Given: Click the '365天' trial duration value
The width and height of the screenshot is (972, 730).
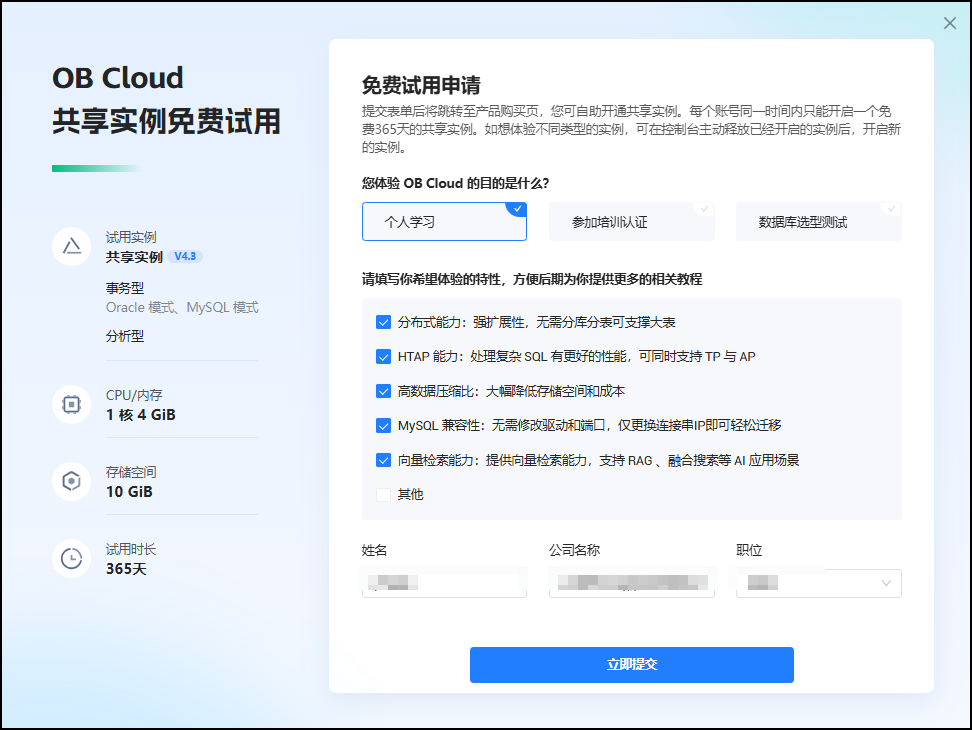Looking at the screenshot, I should tap(126, 569).
